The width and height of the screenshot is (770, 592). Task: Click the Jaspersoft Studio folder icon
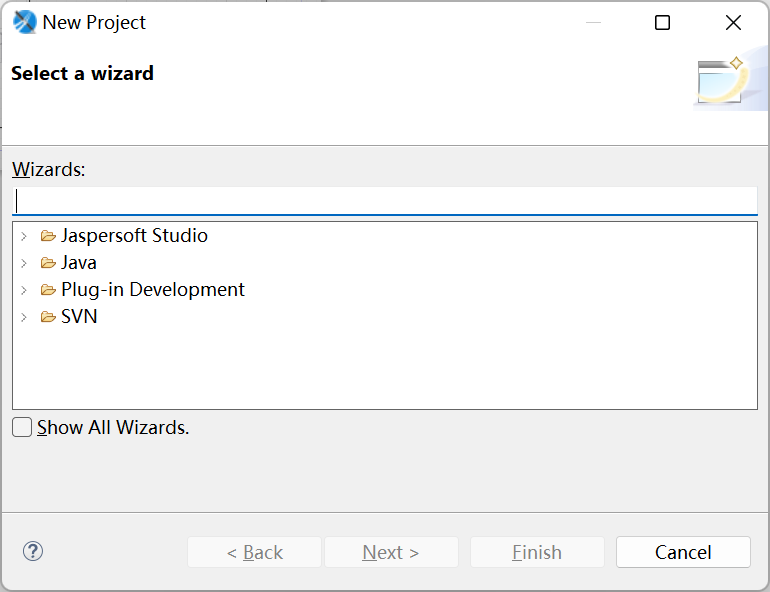pos(48,236)
